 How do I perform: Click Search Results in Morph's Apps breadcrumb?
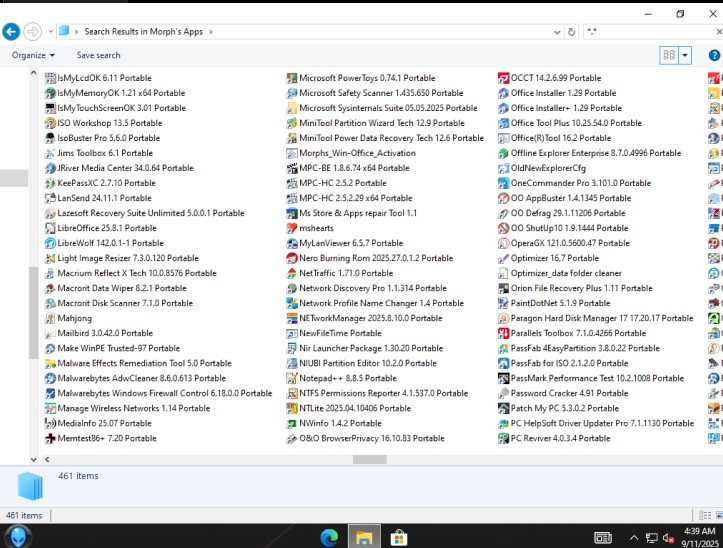coord(143,32)
